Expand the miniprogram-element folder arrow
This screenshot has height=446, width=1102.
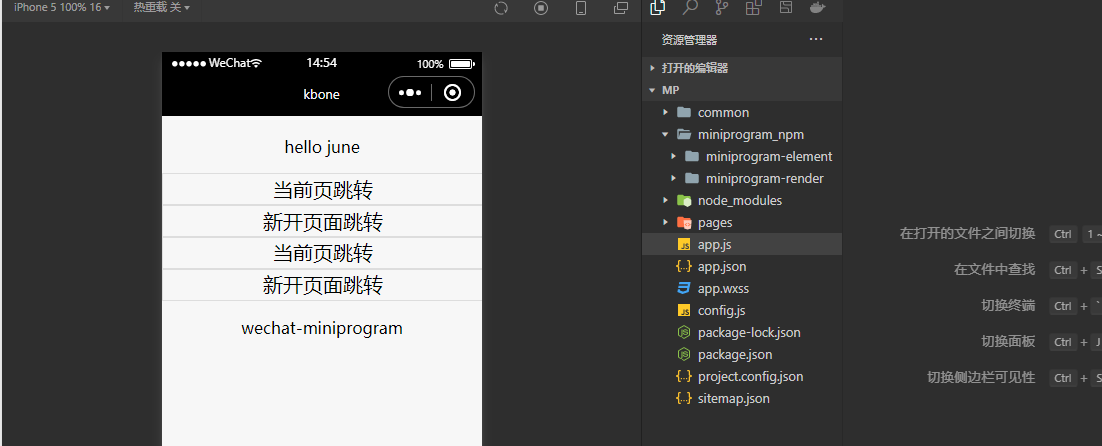point(674,157)
